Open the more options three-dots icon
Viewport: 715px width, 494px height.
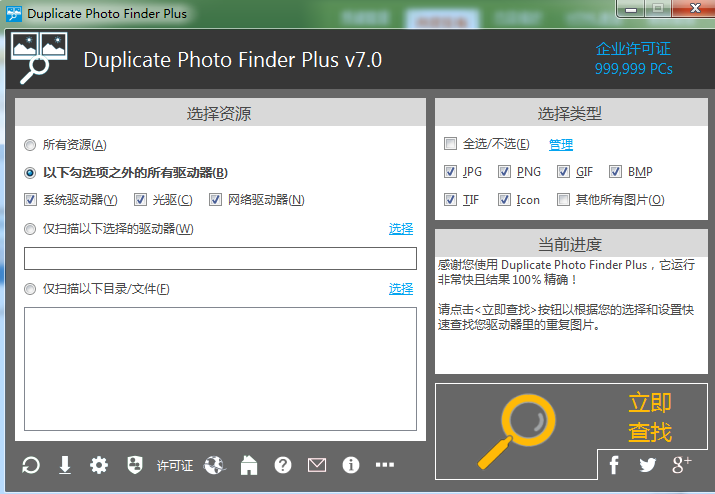click(x=385, y=465)
